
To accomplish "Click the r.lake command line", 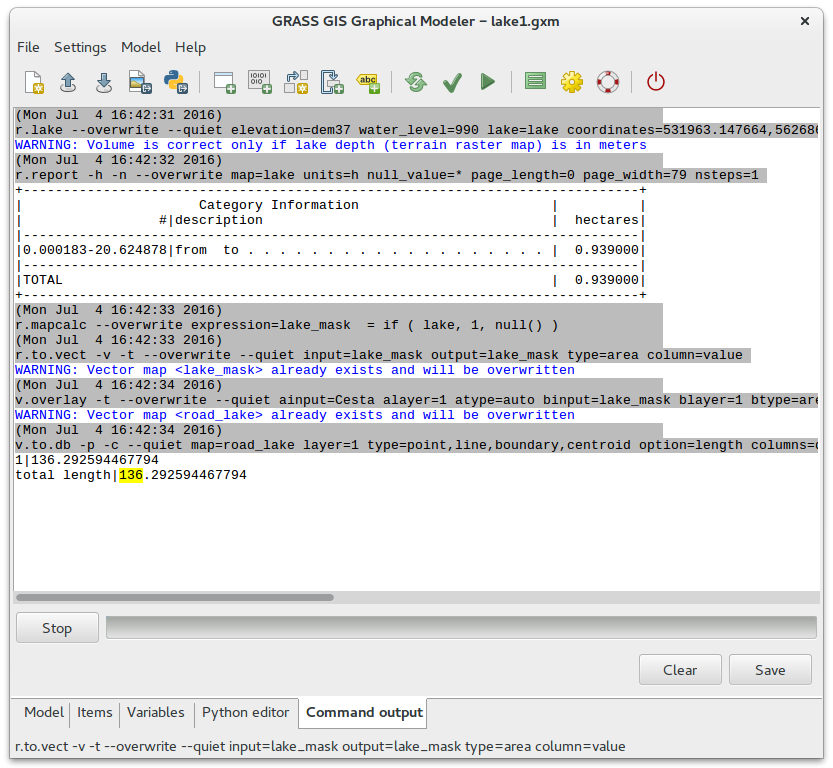I will (x=416, y=130).
